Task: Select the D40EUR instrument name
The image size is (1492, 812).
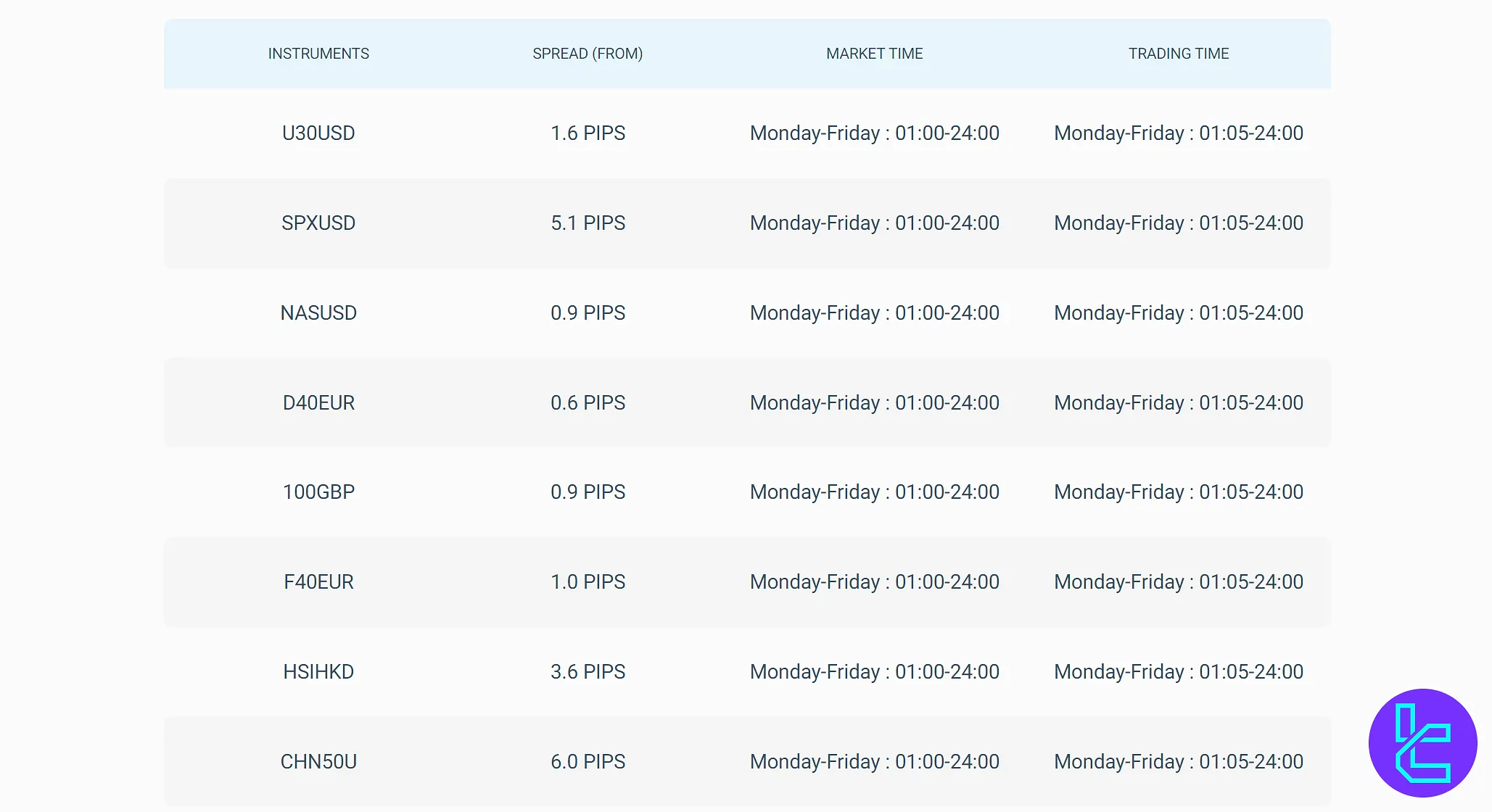Action: click(318, 403)
